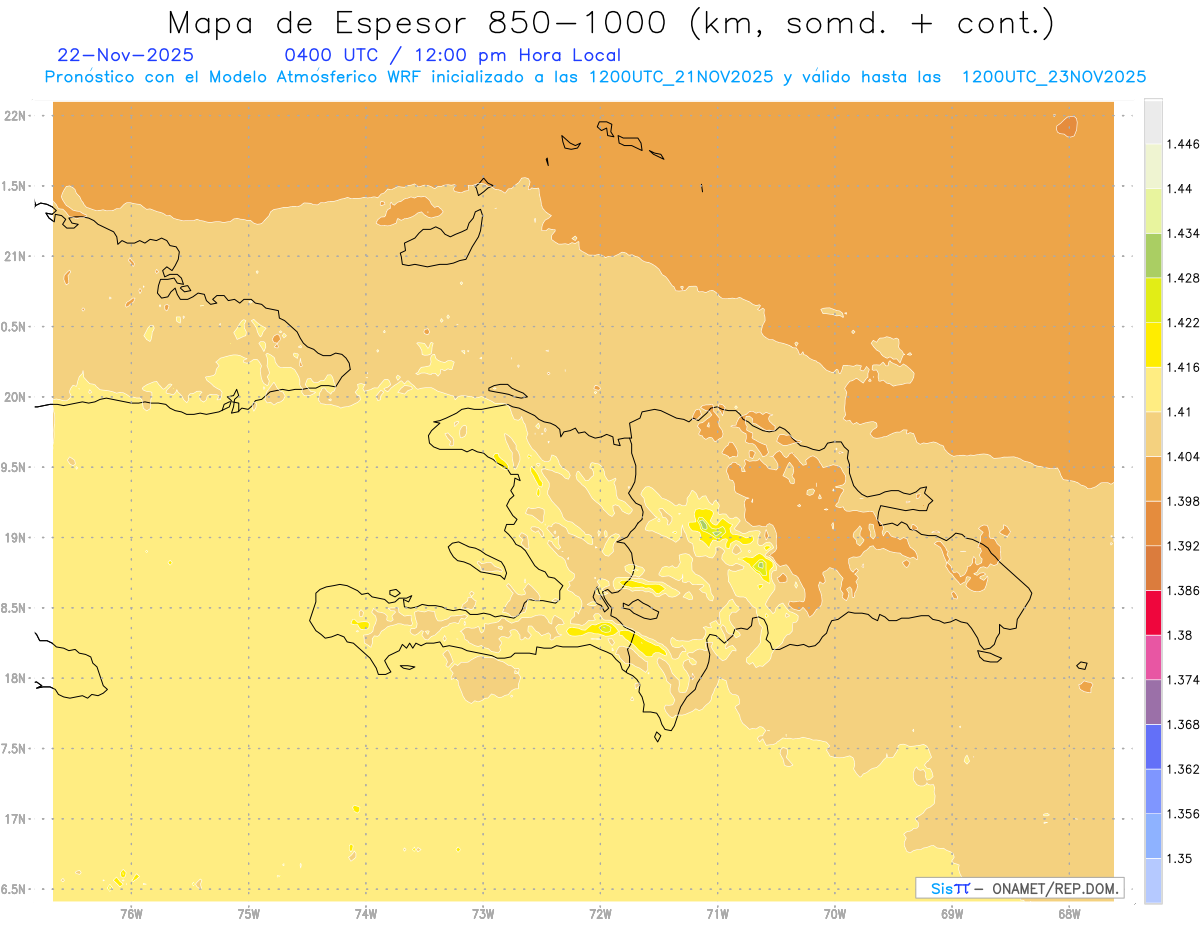Pick the pink legend band between 1.374 and 1.38

click(1154, 657)
